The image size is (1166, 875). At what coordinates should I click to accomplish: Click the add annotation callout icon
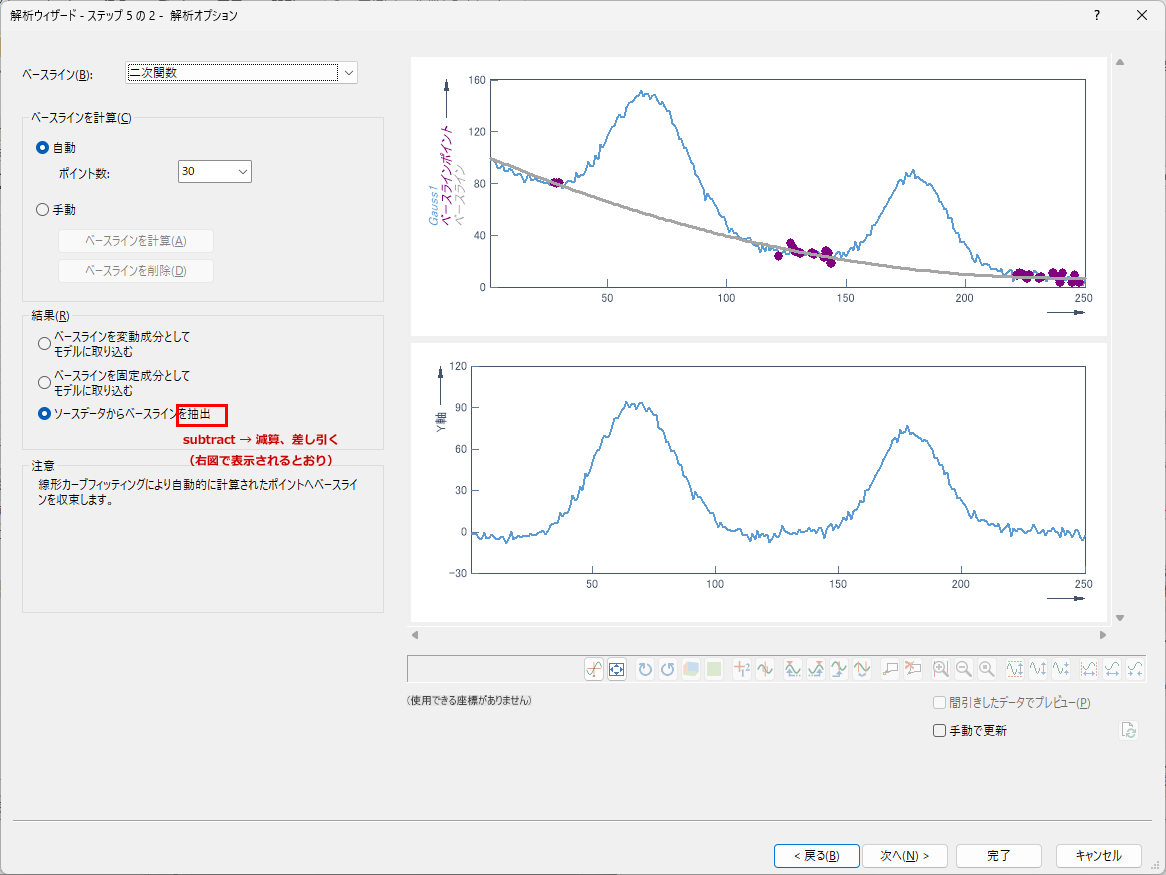890,670
